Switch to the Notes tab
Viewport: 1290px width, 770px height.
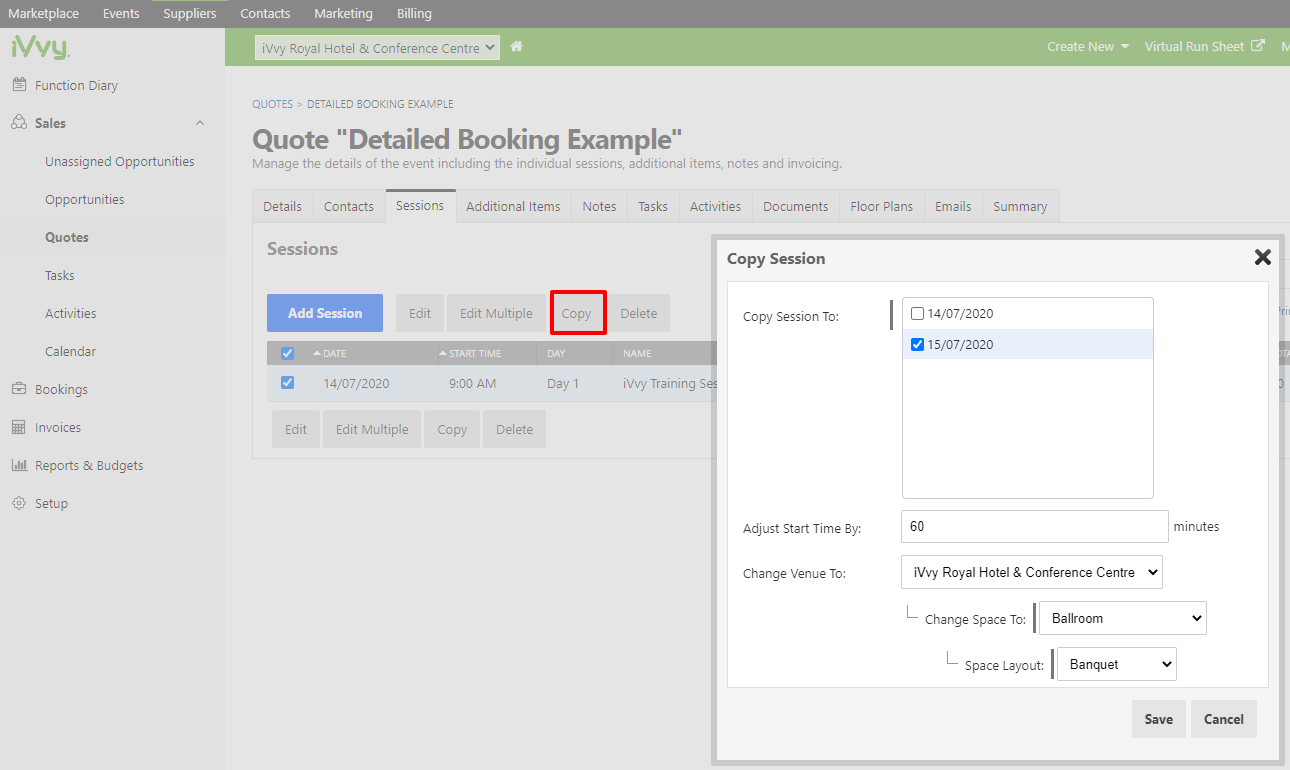(599, 206)
